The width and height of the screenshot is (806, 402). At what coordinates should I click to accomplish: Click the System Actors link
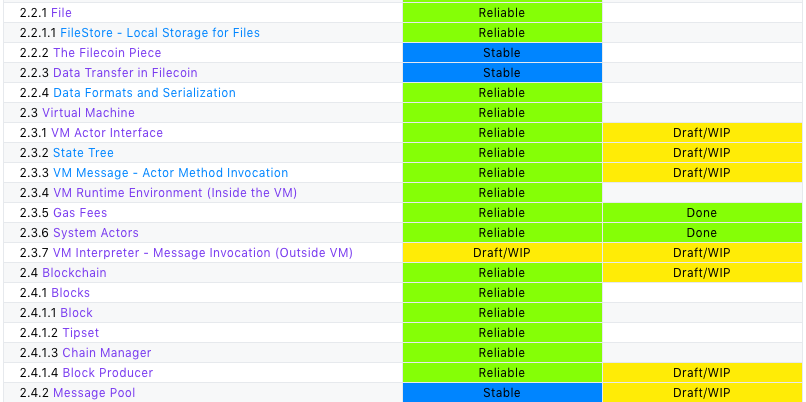coord(96,233)
